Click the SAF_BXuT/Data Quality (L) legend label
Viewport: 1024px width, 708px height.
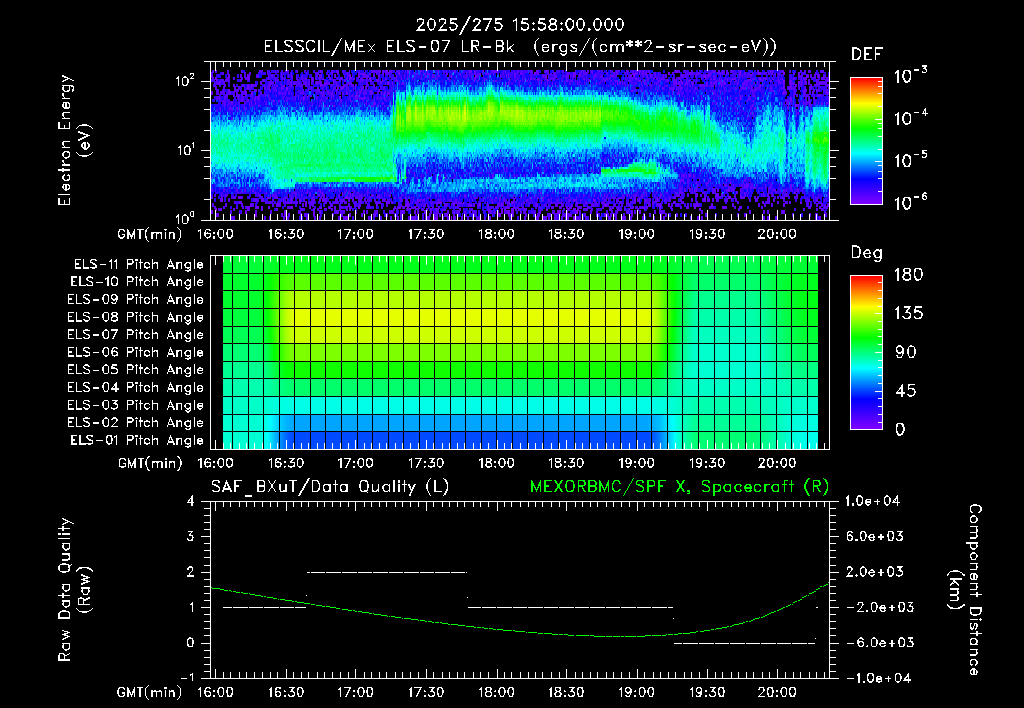point(330,487)
